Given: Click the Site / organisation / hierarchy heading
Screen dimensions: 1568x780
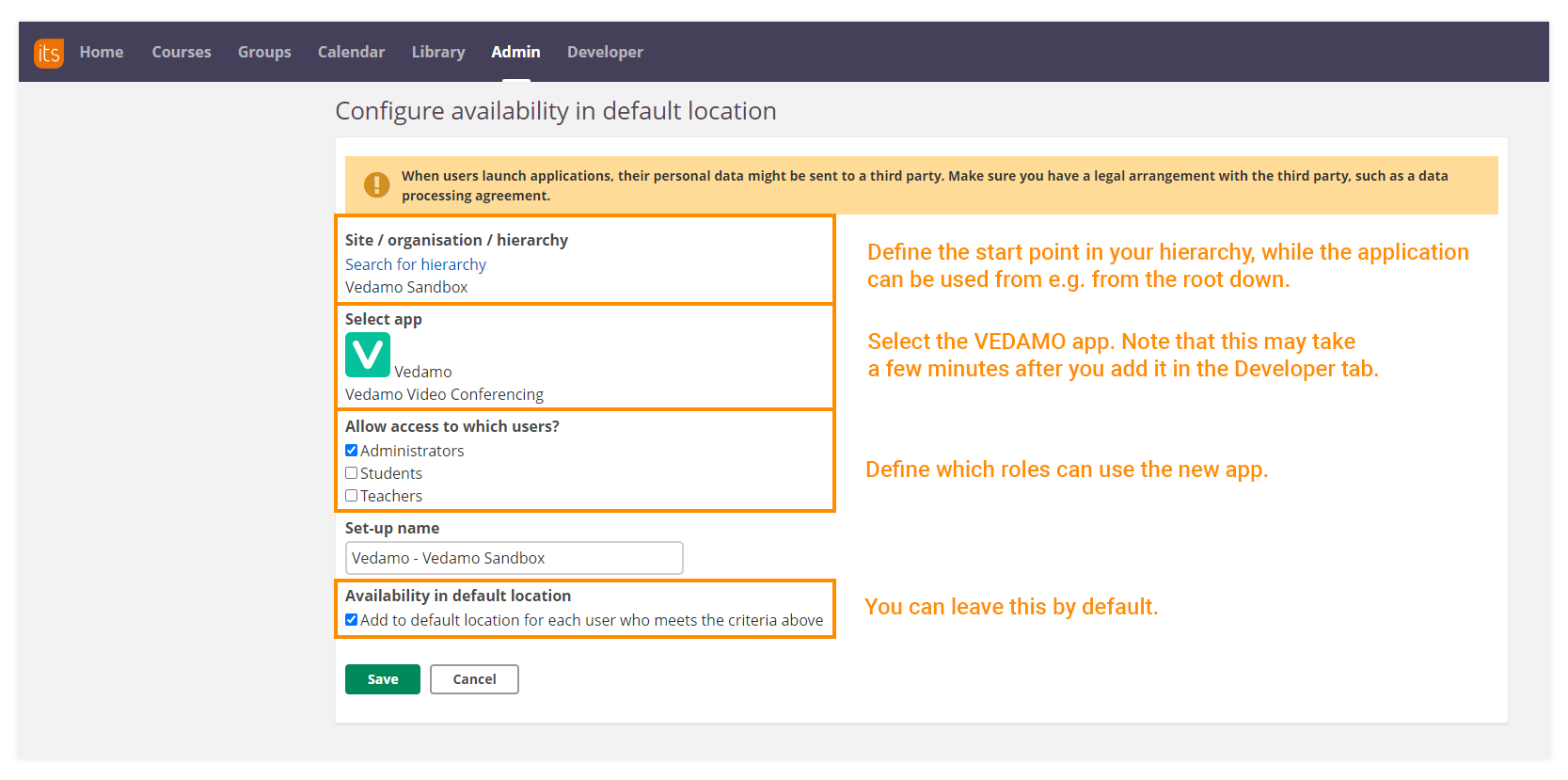Looking at the screenshot, I should click(456, 240).
